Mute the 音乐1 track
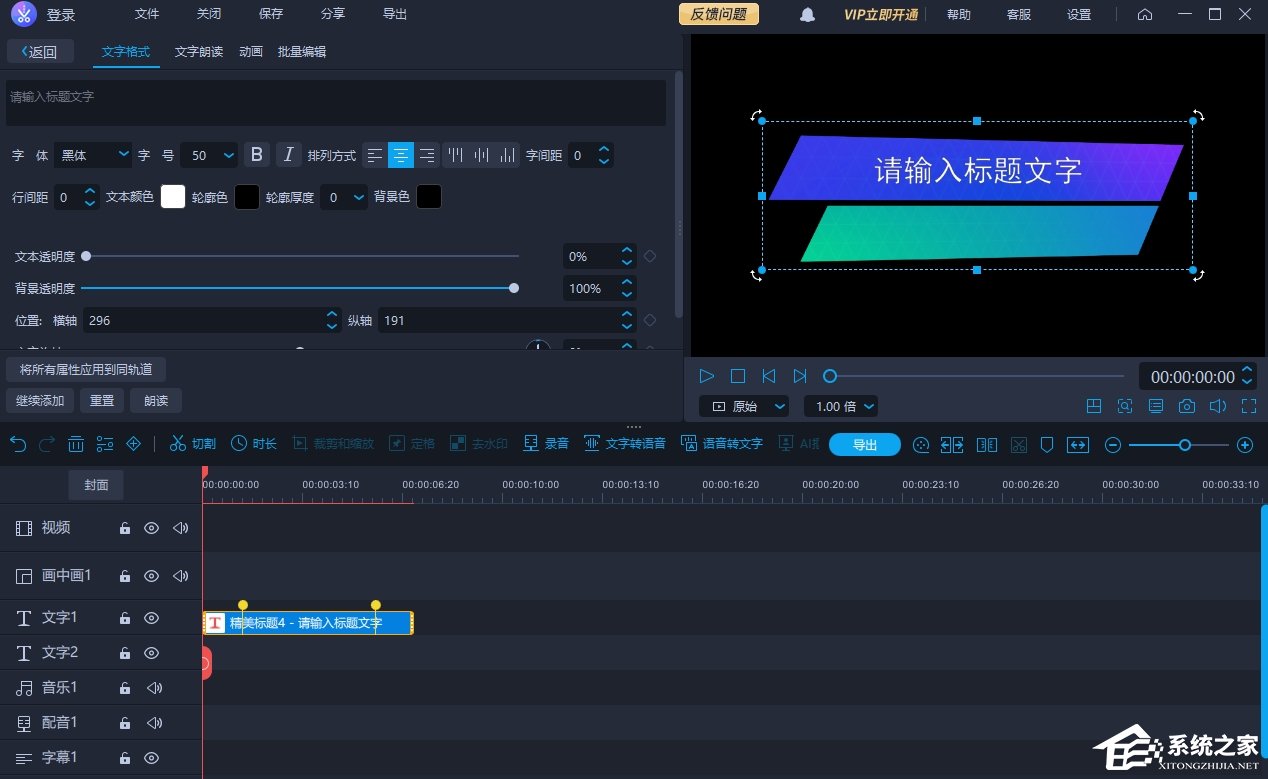The height and width of the screenshot is (779, 1268). pyautogui.click(x=154, y=688)
